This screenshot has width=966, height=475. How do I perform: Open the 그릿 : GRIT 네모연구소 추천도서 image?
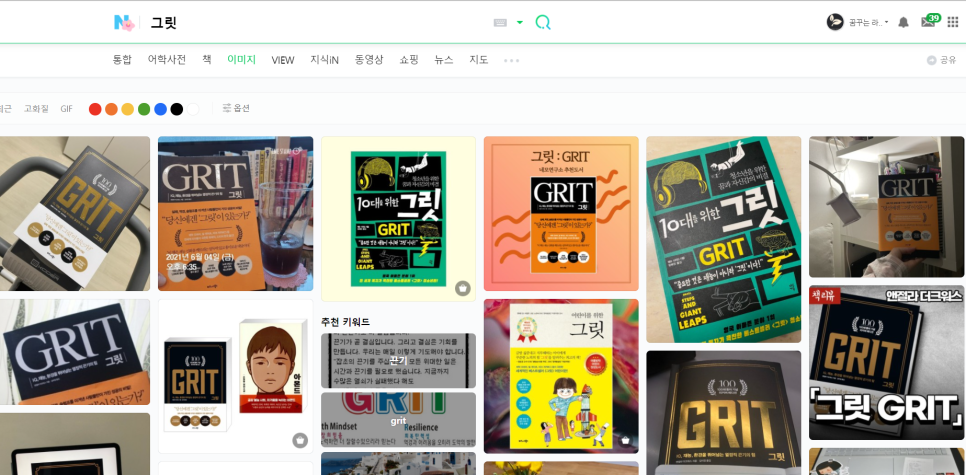561,214
